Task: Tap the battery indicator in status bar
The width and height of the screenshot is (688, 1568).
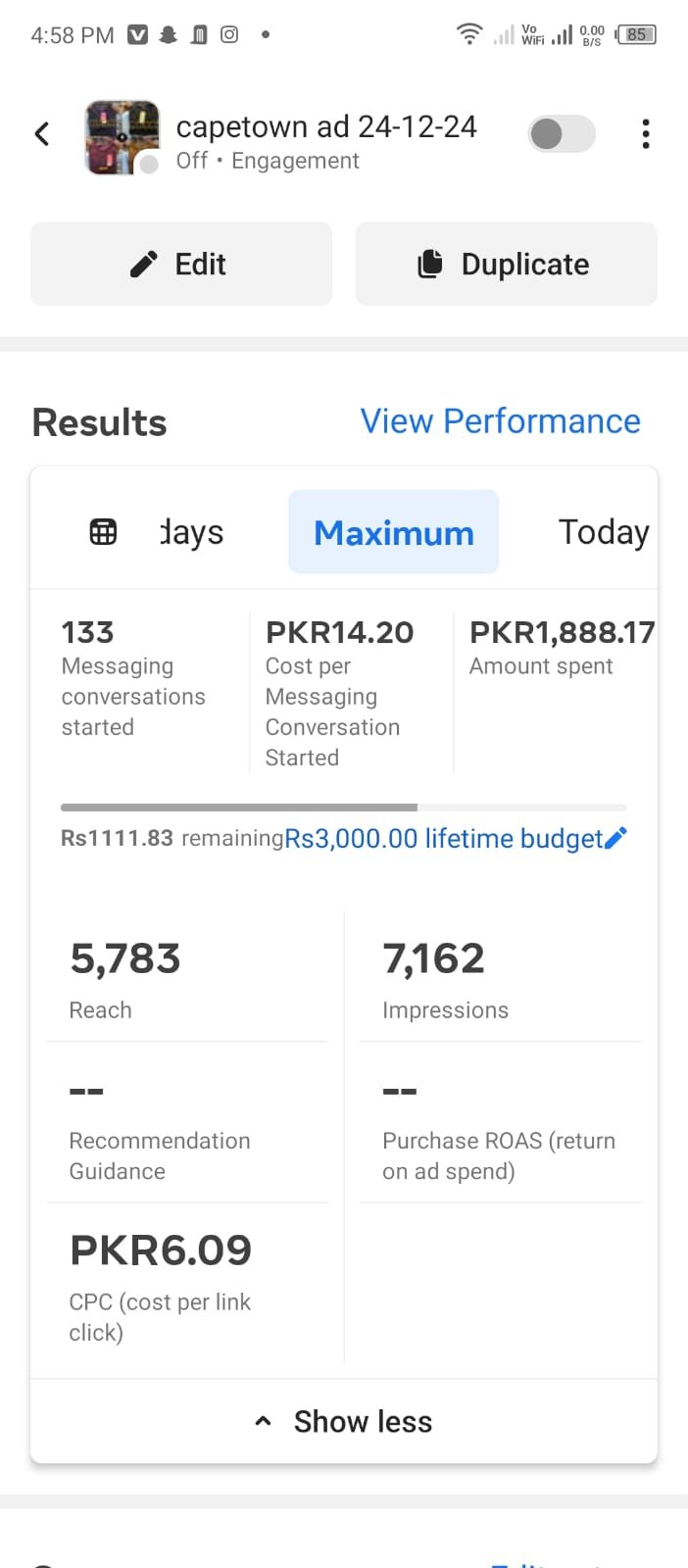Action: (x=636, y=35)
